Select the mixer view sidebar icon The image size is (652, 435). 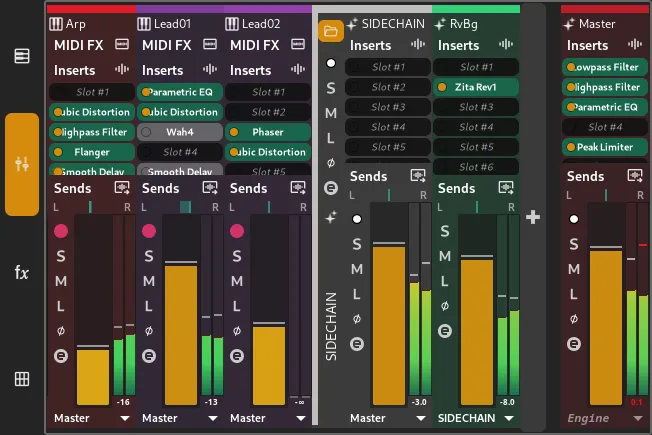click(22, 164)
